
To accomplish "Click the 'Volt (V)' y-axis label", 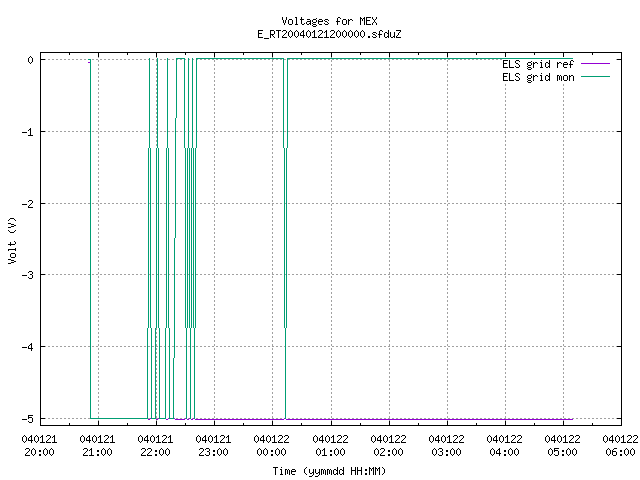I will (12, 240).
